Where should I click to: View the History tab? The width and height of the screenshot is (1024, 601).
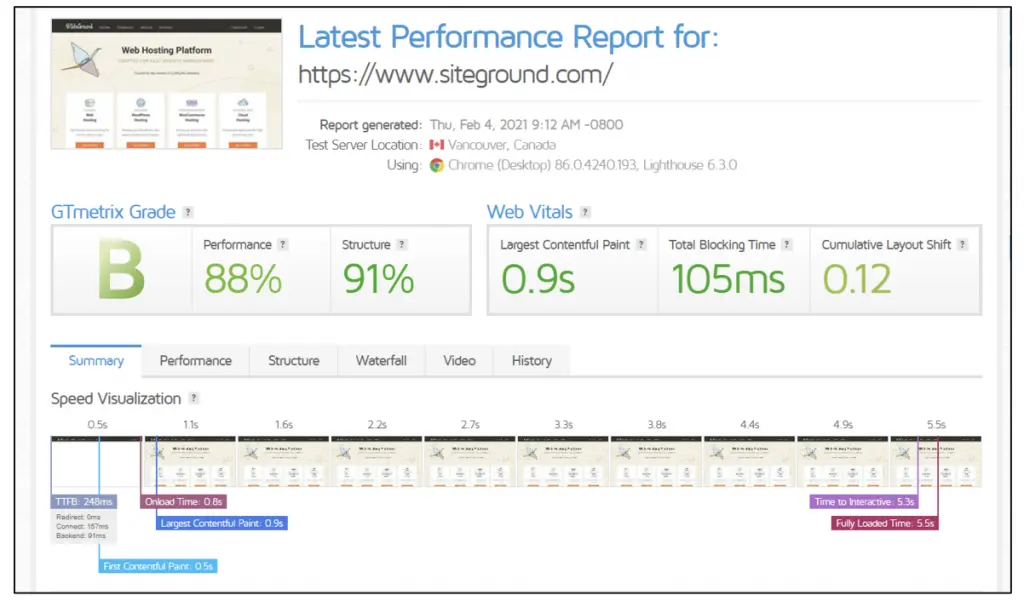(x=531, y=361)
